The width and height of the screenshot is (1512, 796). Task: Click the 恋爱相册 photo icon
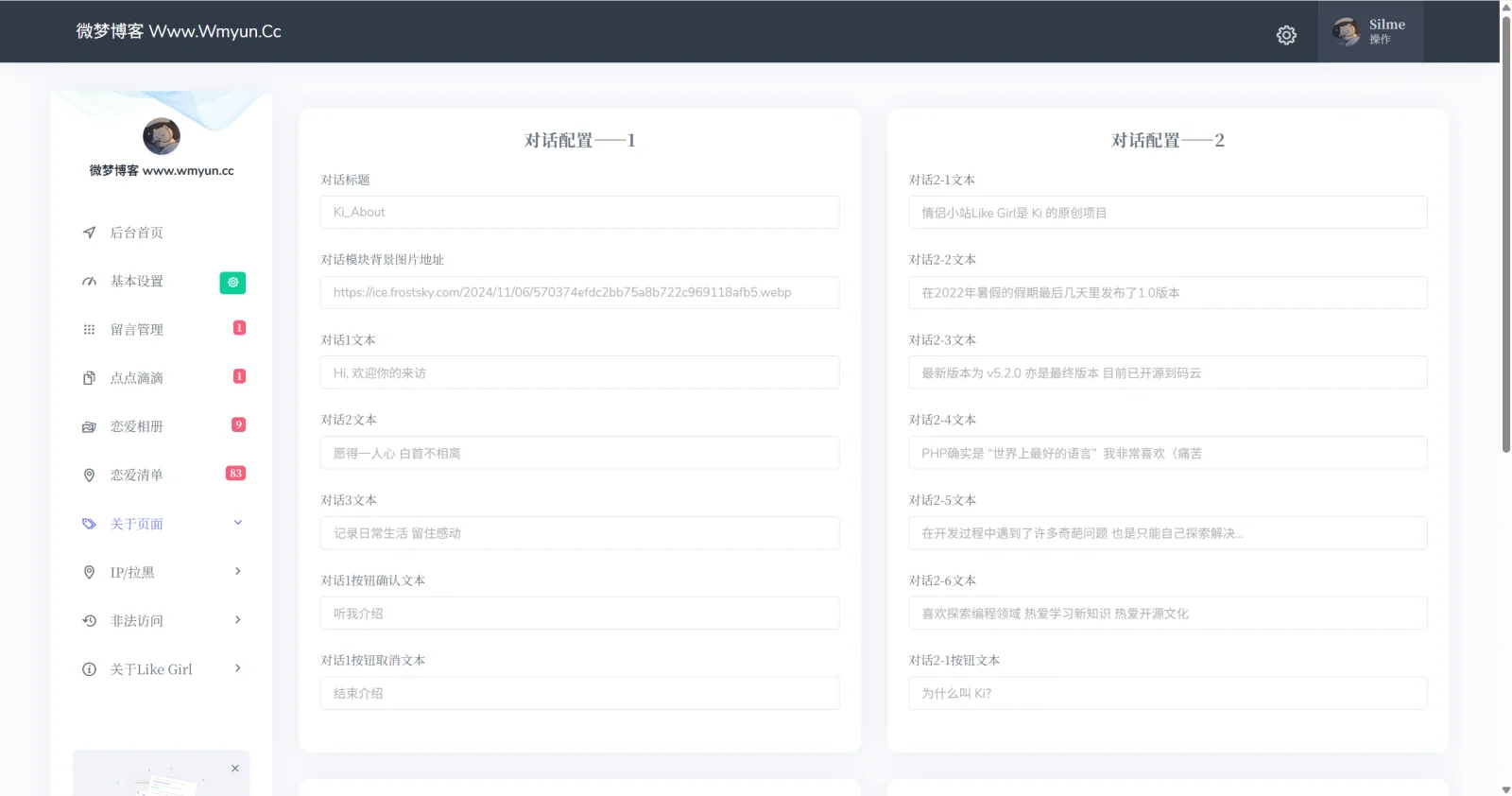point(89,427)
